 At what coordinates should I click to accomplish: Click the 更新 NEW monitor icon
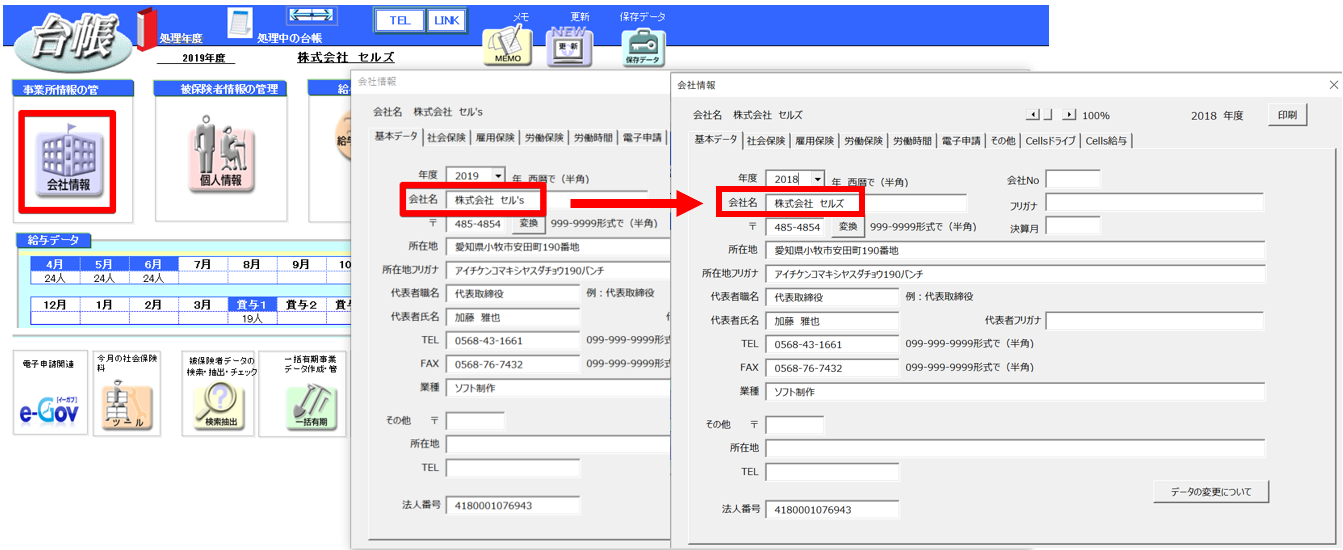tap(569, 46)
